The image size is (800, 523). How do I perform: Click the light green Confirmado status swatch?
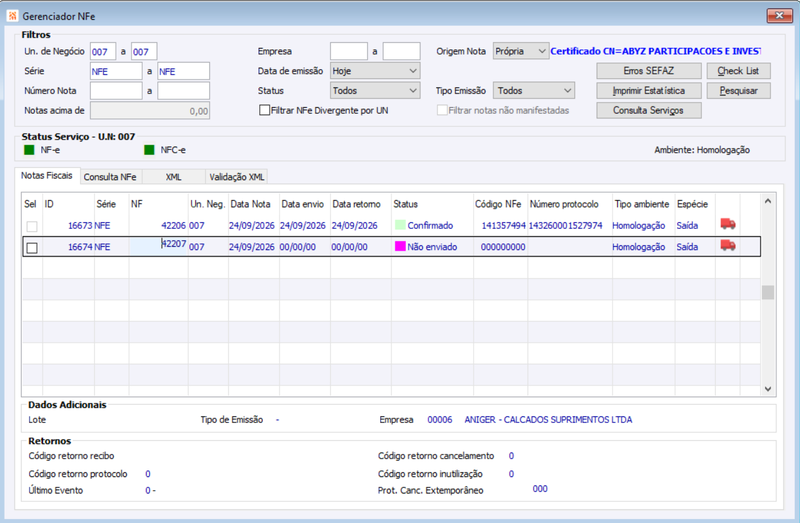click(400, 225)
